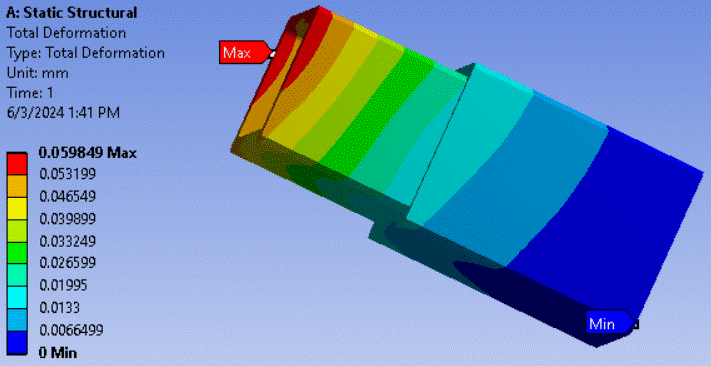Viewport: 711px width, 366px height.
Task: Select the dark blue legend band
Action: click(17, 342)
